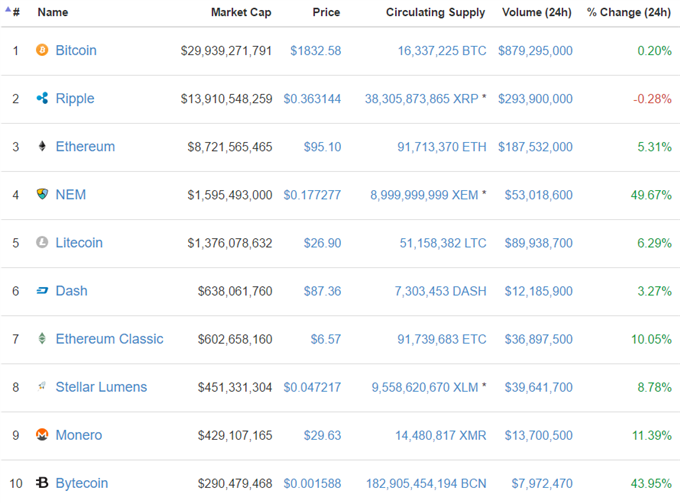The image size is (680, 503).
Task: Open the Monero link
Action: point(79,435)
